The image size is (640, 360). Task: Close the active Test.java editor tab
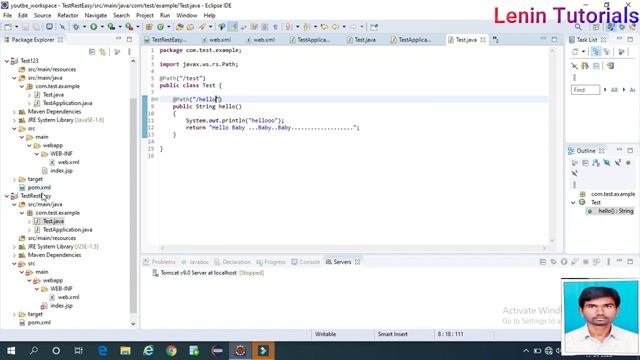point(483,40)
